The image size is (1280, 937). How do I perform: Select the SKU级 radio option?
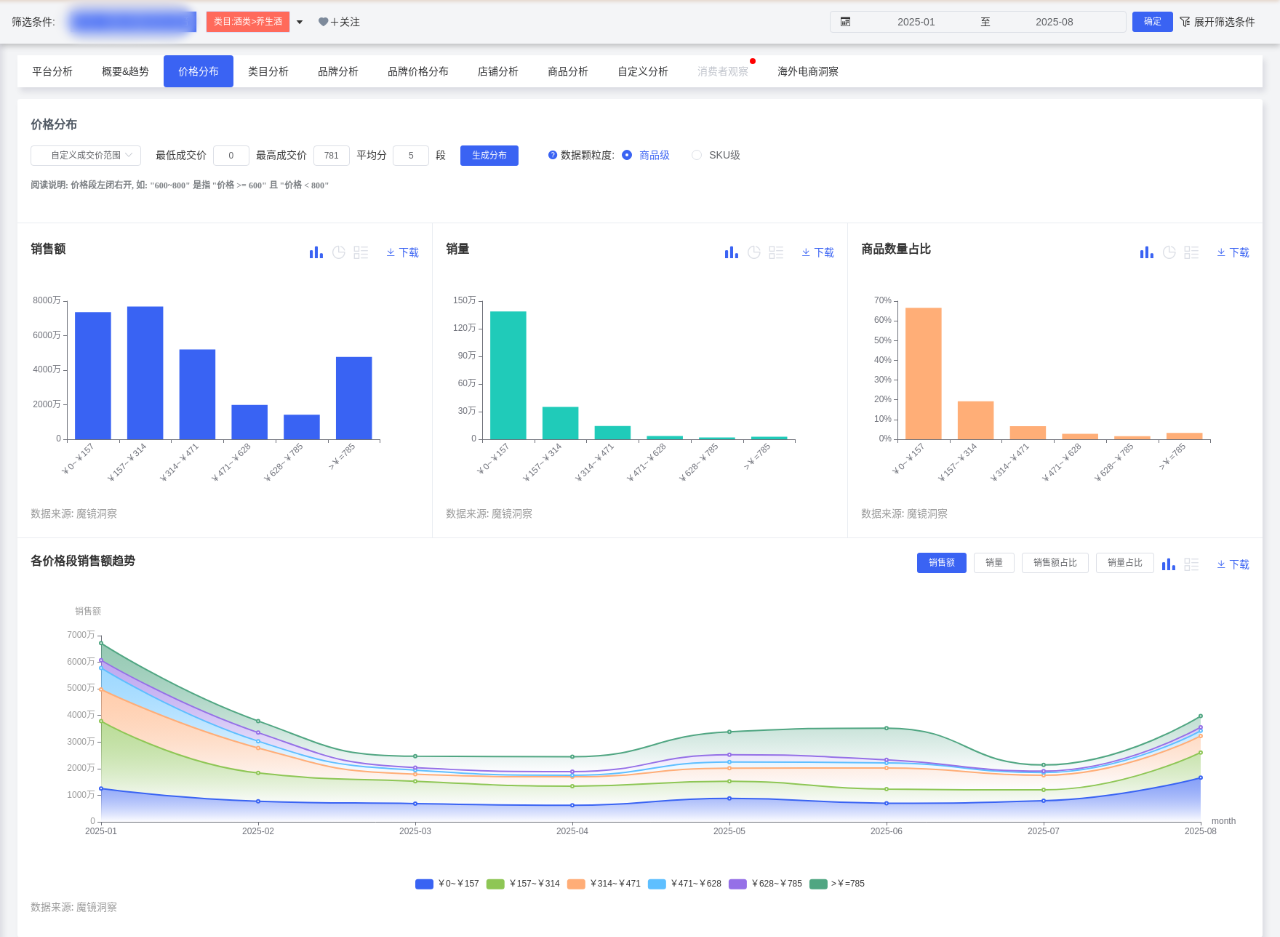coord(697,155)
